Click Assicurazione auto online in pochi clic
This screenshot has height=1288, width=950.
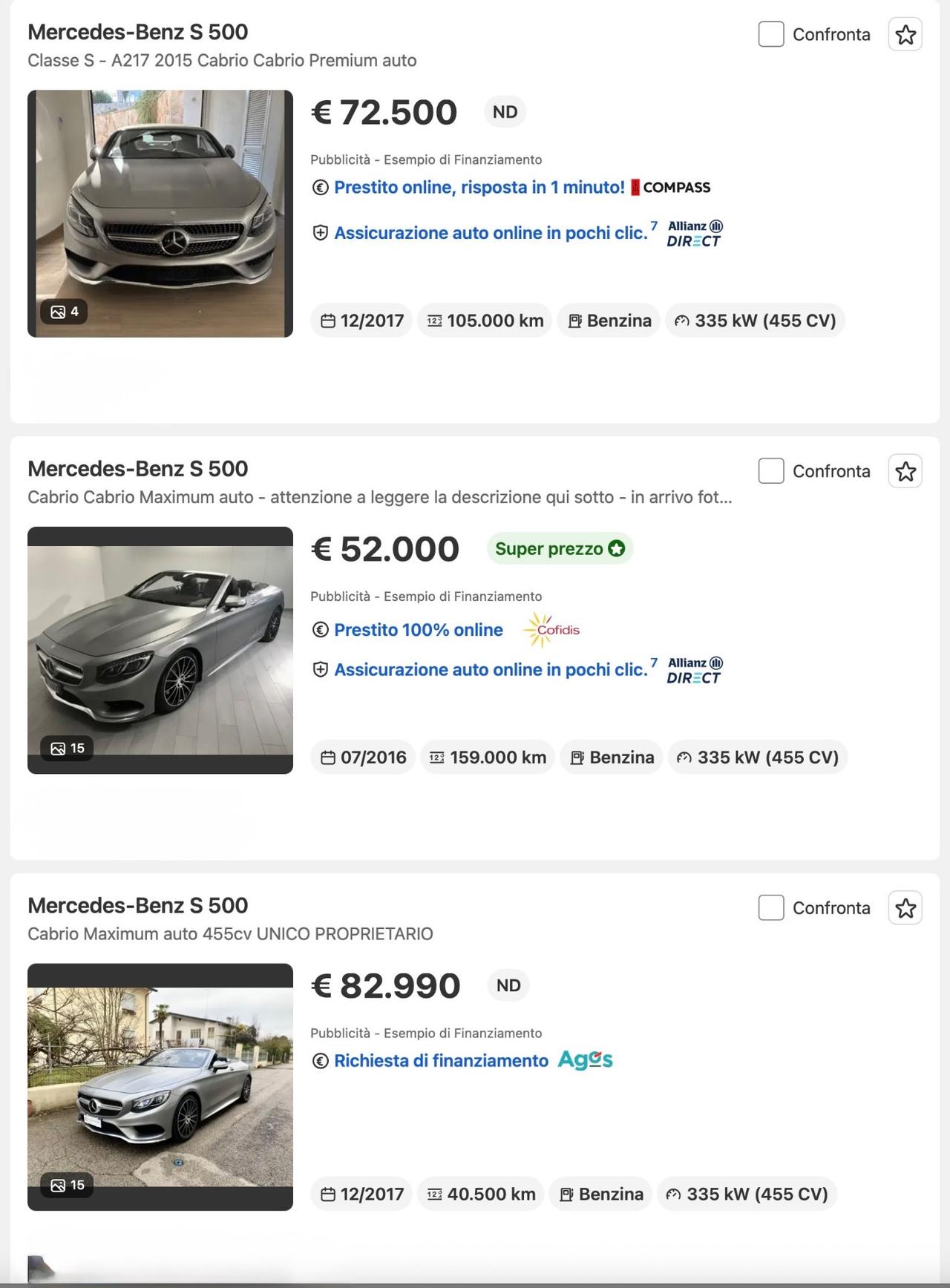coord(489,232)
